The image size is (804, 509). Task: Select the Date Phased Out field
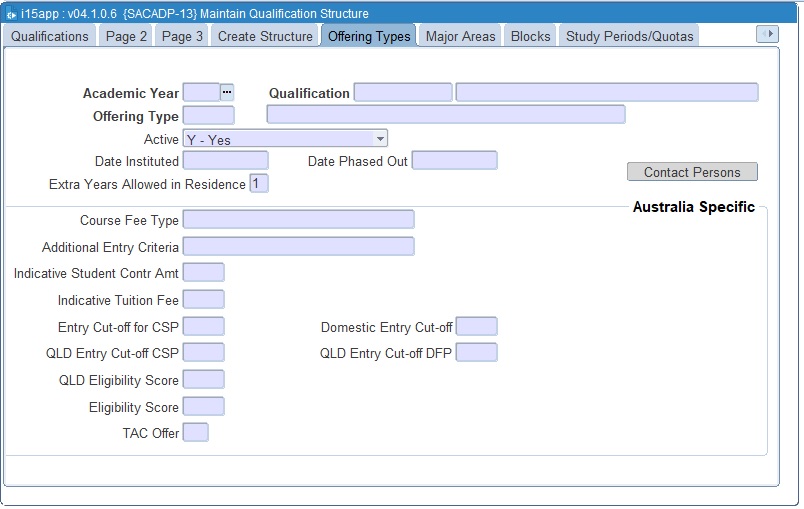pyautogui.click(x=454, y=160)
